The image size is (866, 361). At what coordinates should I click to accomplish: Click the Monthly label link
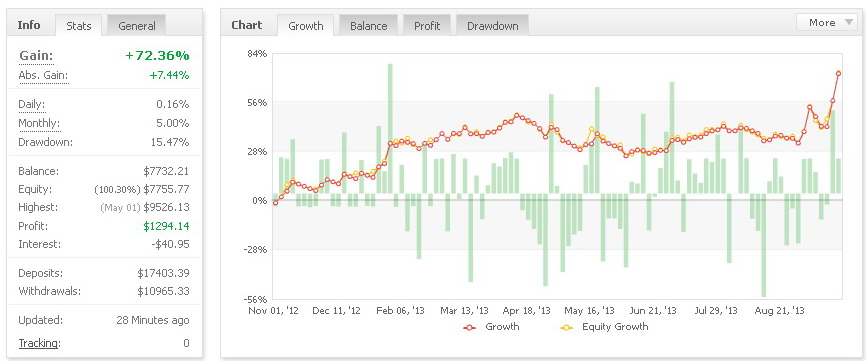tap(39, 123)
